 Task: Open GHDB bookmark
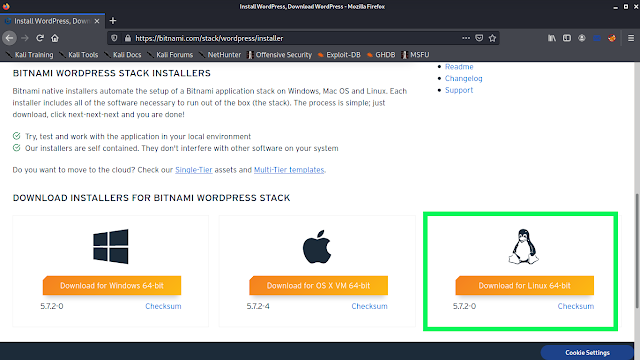381,55
